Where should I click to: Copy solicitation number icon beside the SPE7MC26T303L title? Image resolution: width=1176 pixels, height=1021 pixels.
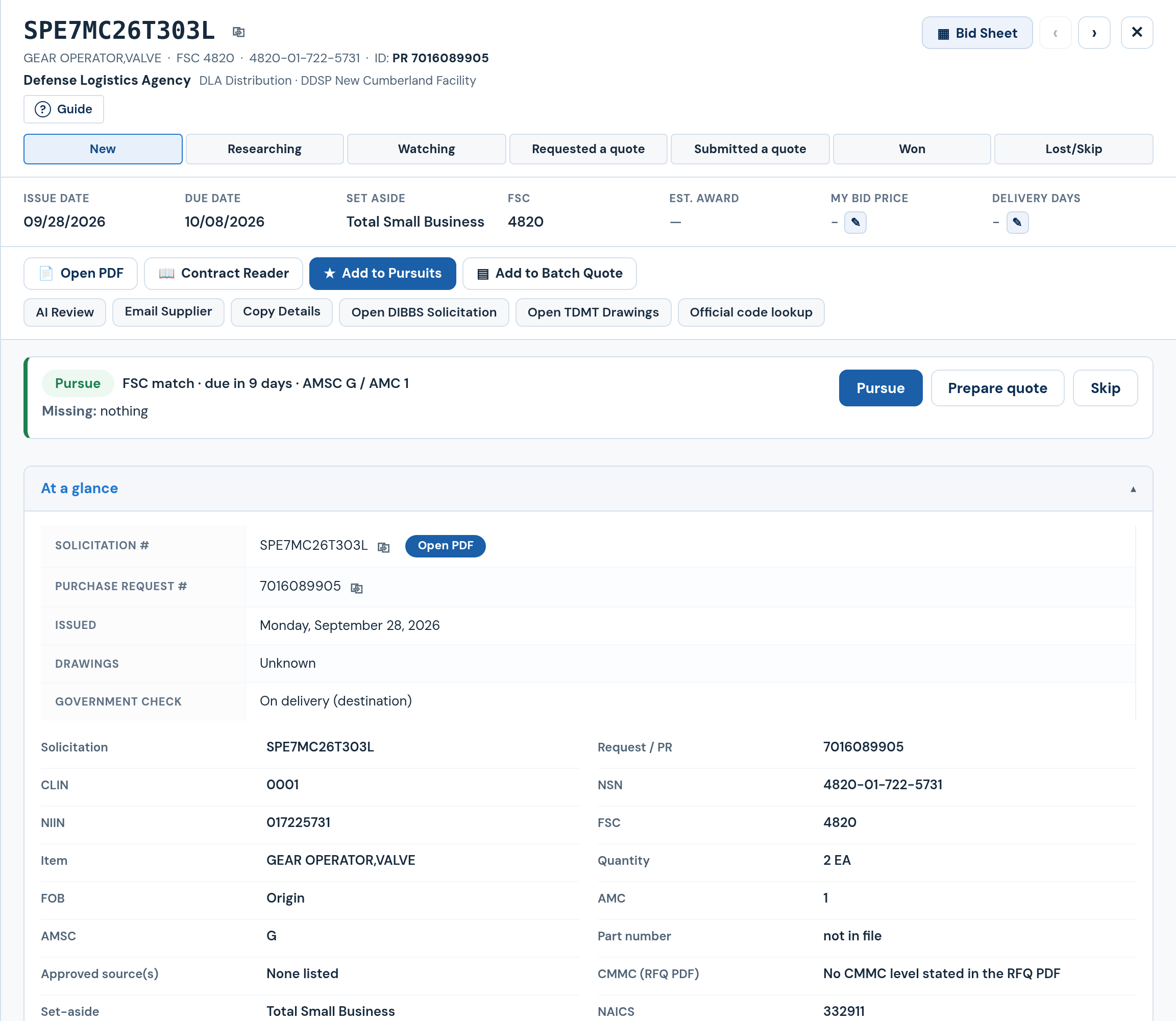coord(239,32)
